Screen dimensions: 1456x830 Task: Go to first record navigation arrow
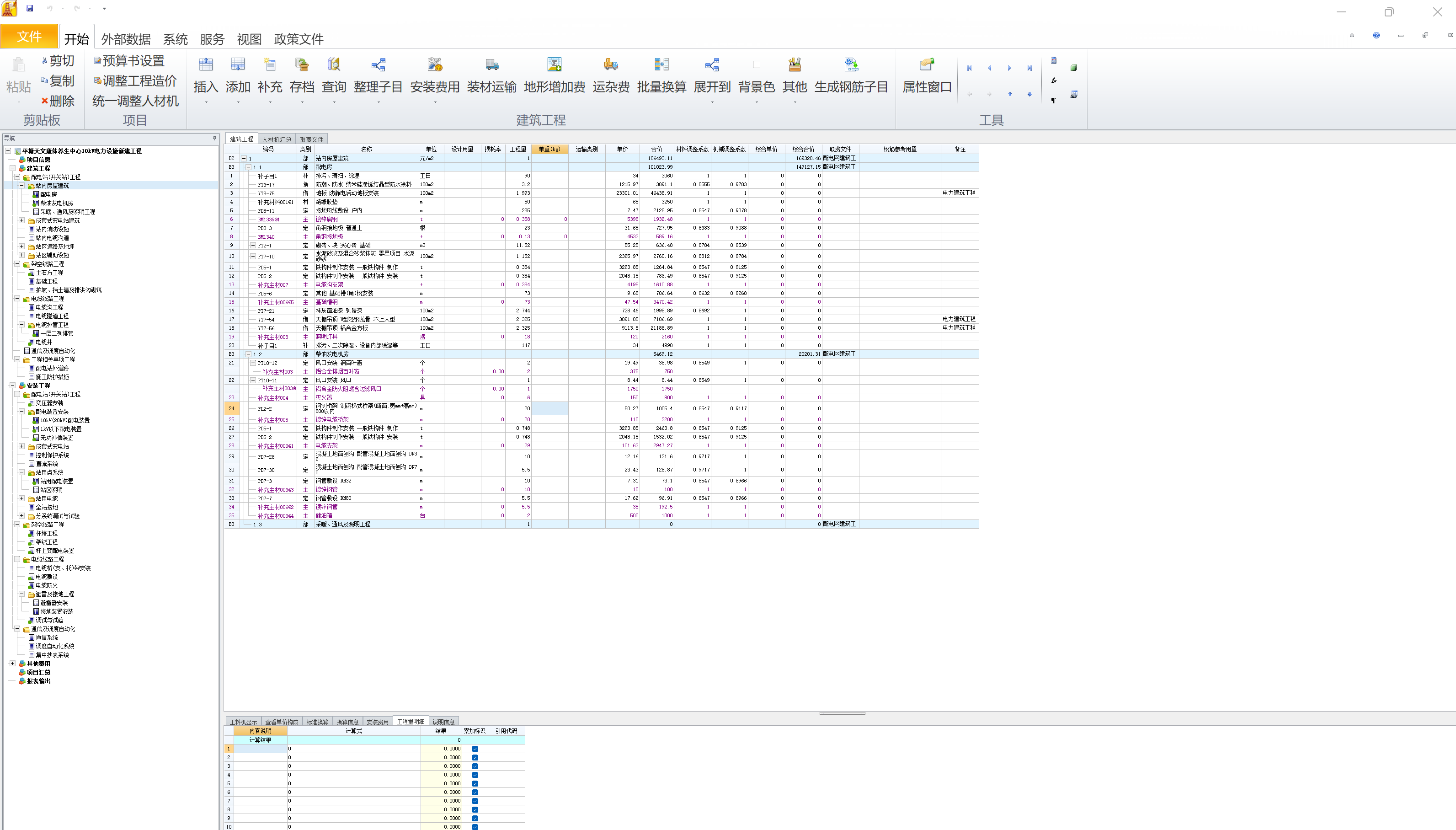click(969, 69)
